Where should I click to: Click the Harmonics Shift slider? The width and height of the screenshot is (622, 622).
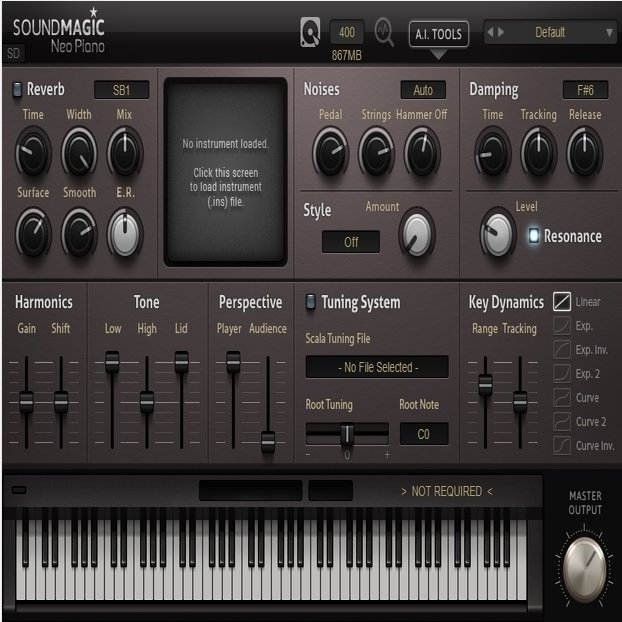click(61, 402)
